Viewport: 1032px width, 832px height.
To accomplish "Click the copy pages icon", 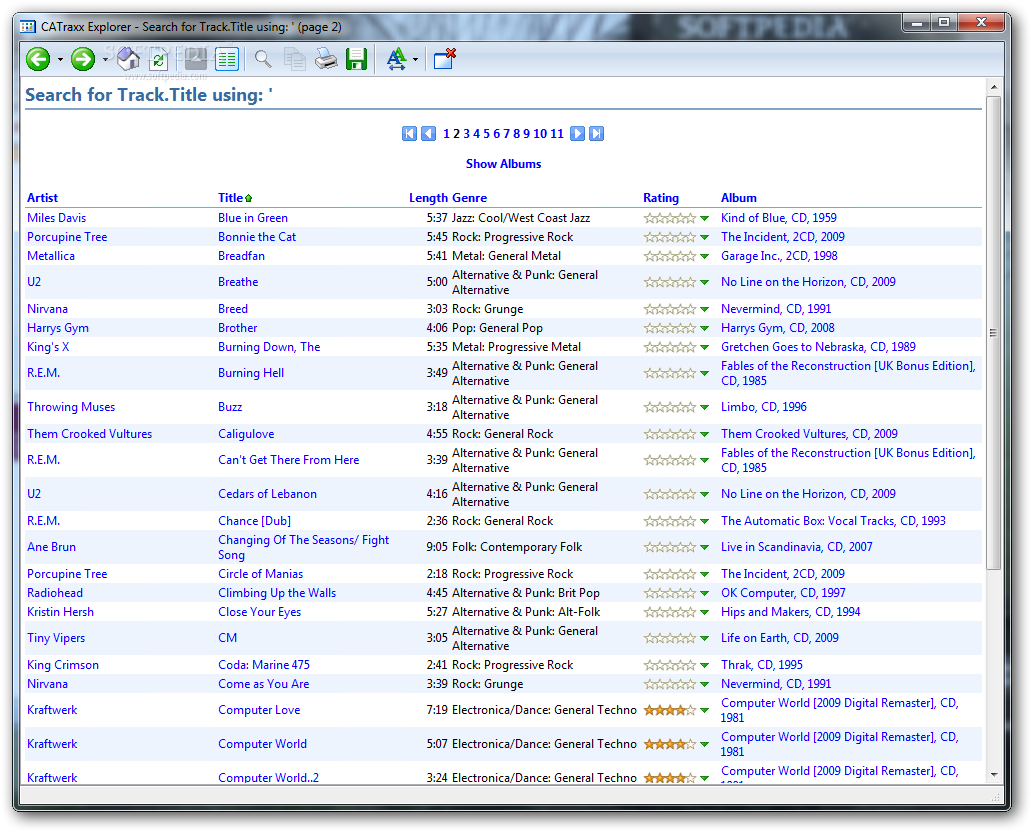I will tap(294, 59).
